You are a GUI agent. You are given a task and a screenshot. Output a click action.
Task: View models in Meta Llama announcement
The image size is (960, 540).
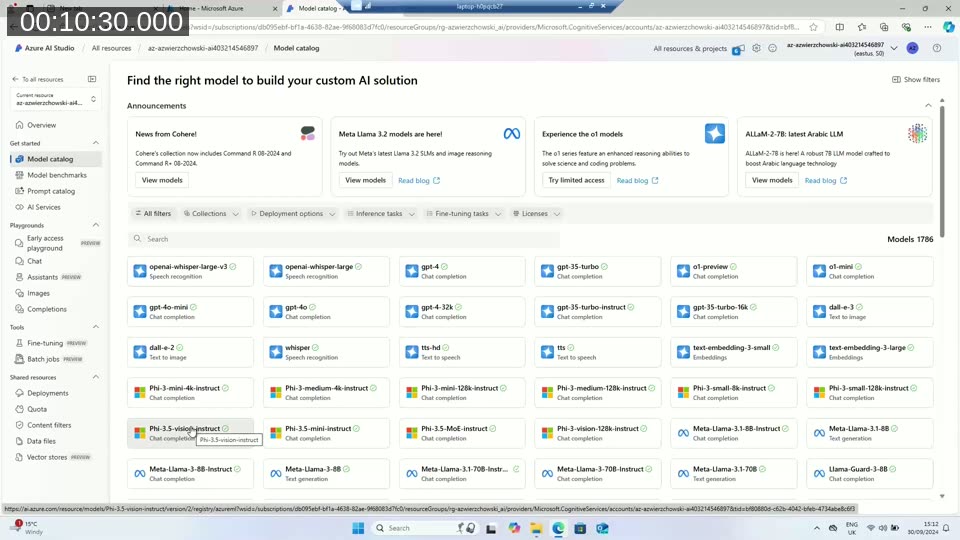click(366, 180)
